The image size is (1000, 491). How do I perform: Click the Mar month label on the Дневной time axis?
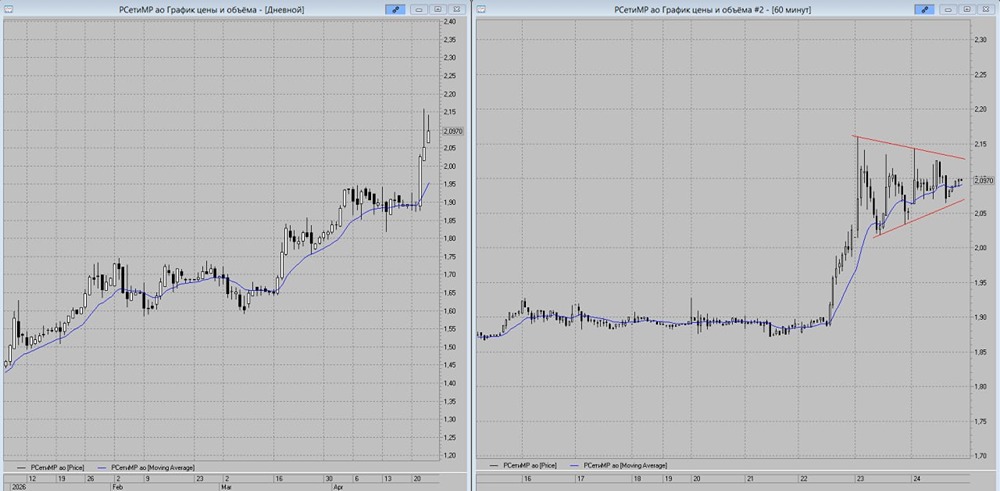pos(226,486)
